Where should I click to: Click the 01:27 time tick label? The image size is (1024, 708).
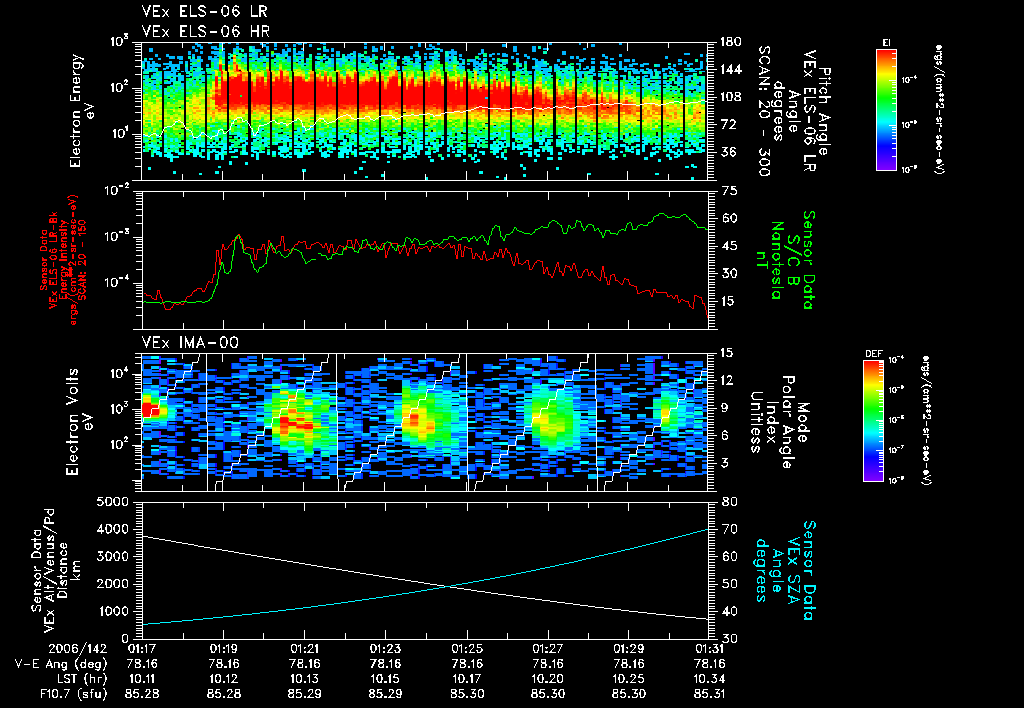coord(547,649)
